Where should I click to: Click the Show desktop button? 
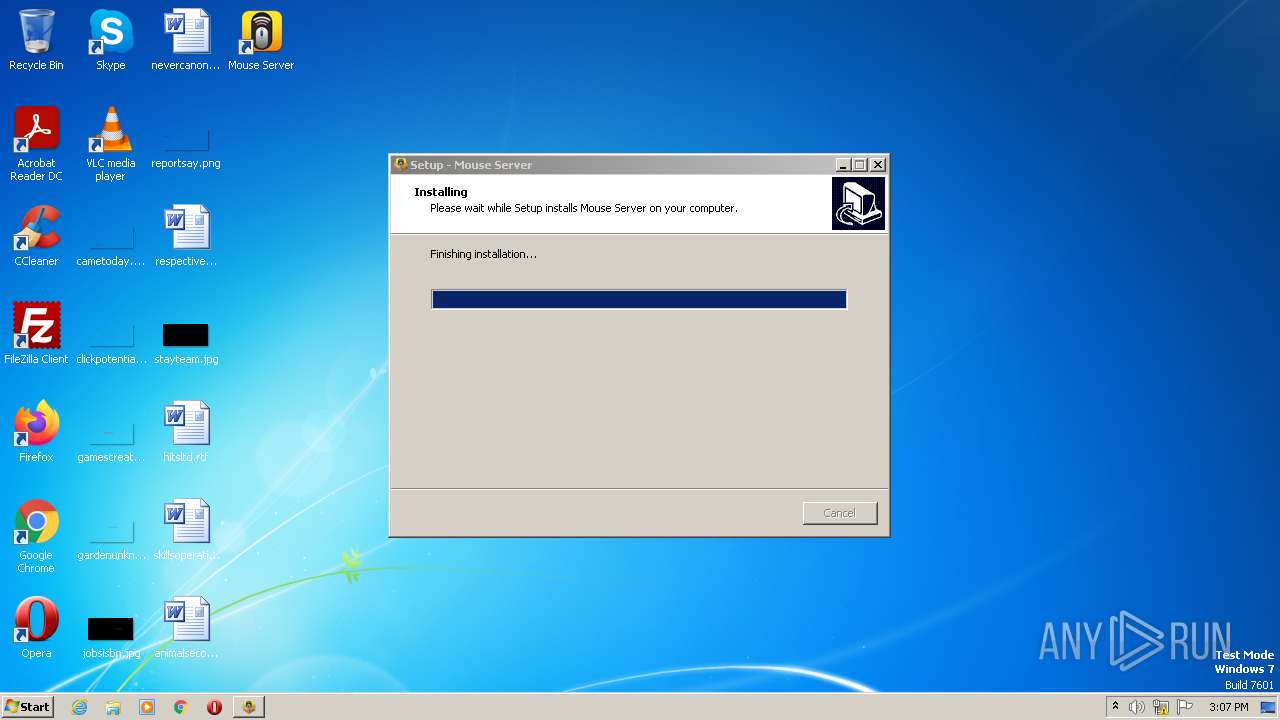tap(1268, 707)
